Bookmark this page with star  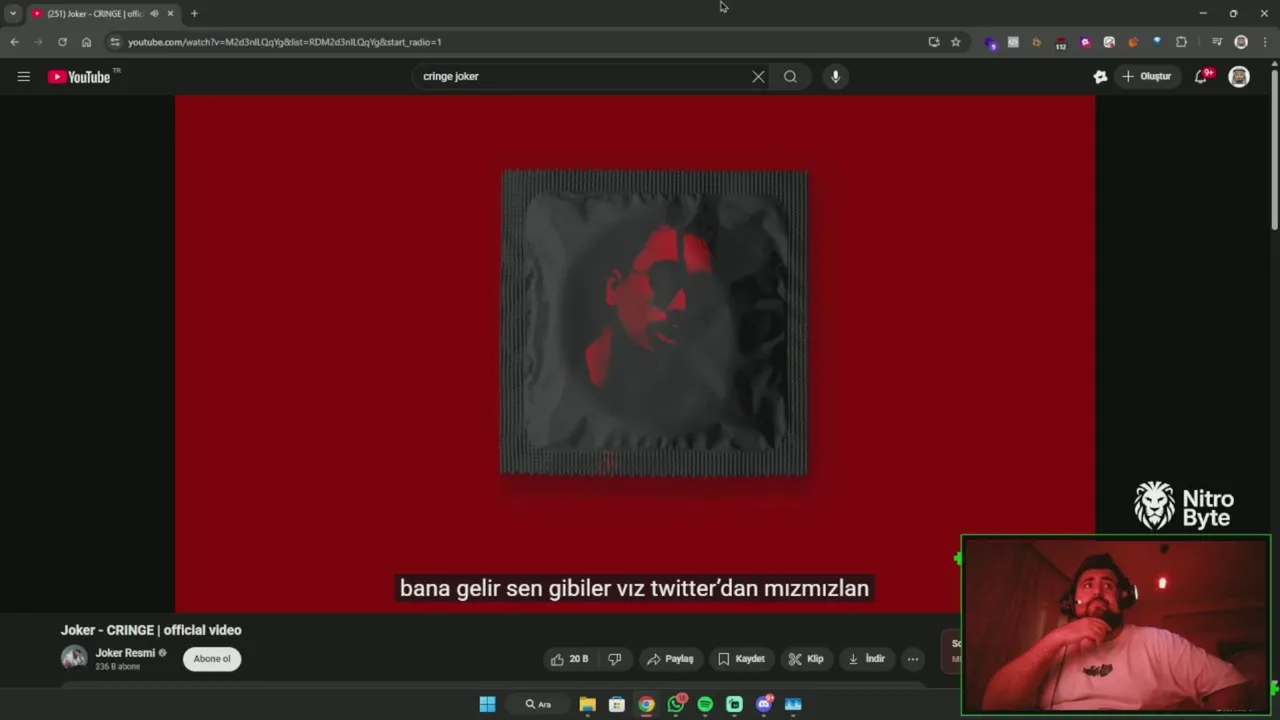click(x=956, y=42)
